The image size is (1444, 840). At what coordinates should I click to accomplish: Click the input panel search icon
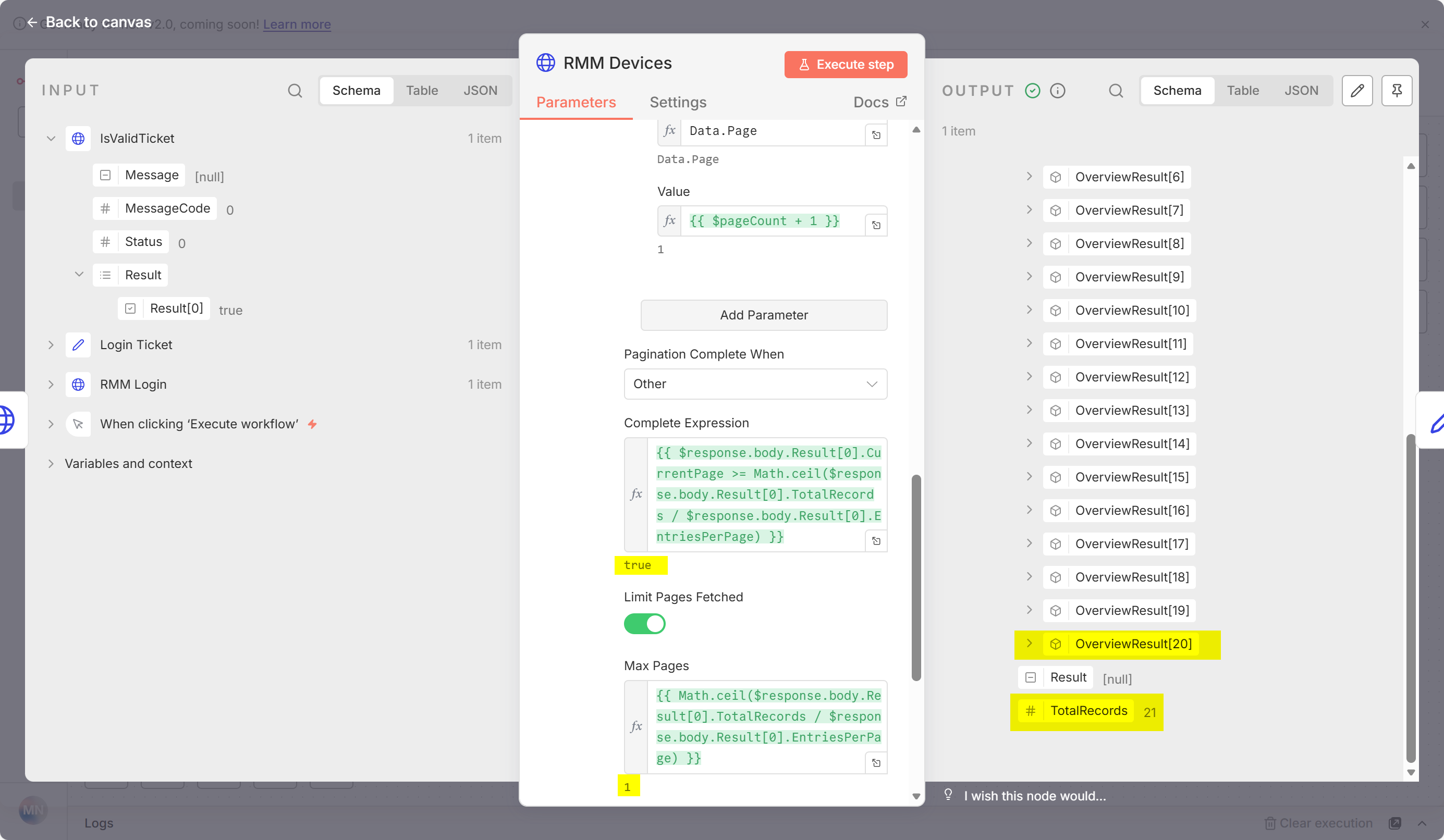pyautogui.click(x=295, y=91)
